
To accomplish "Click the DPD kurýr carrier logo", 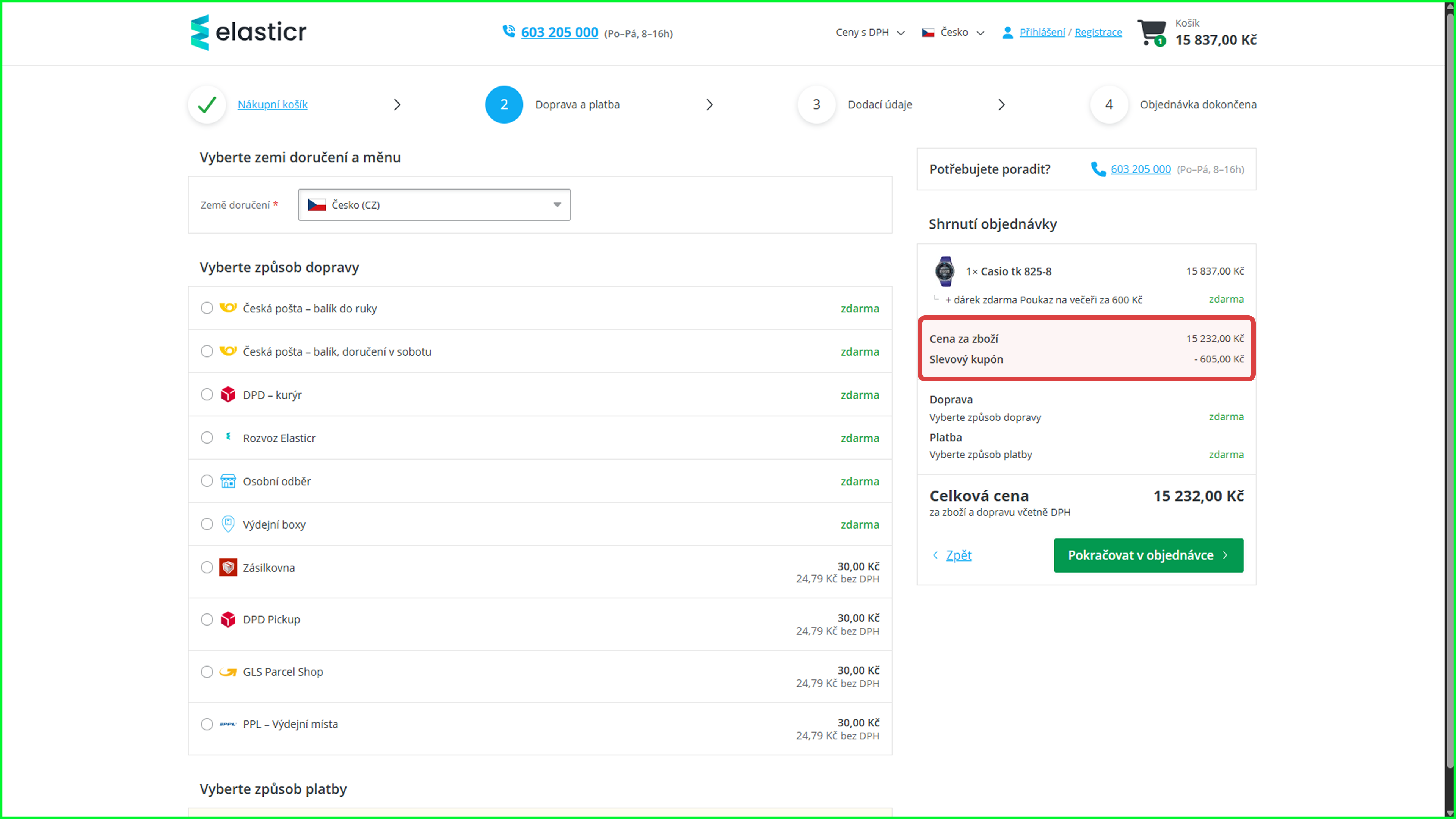I will [x=228, y=394].
